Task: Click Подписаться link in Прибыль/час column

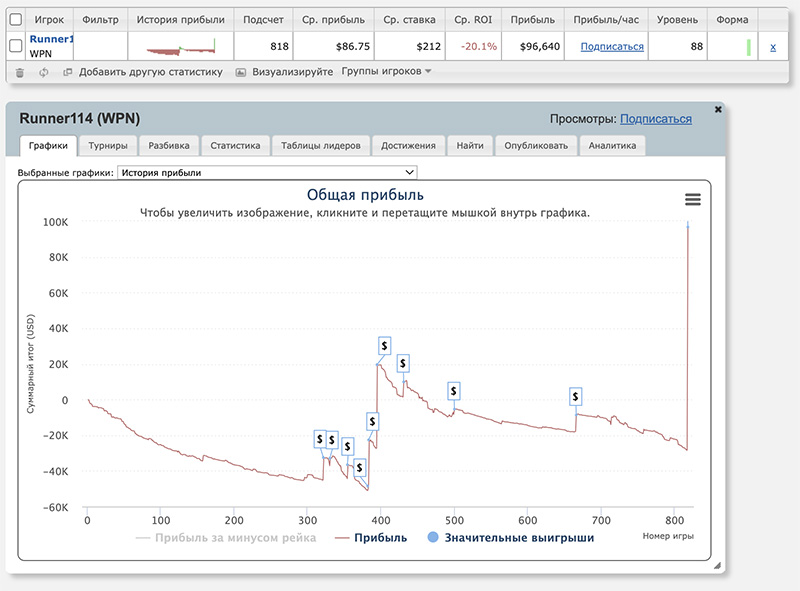Action: coord(612,46)
